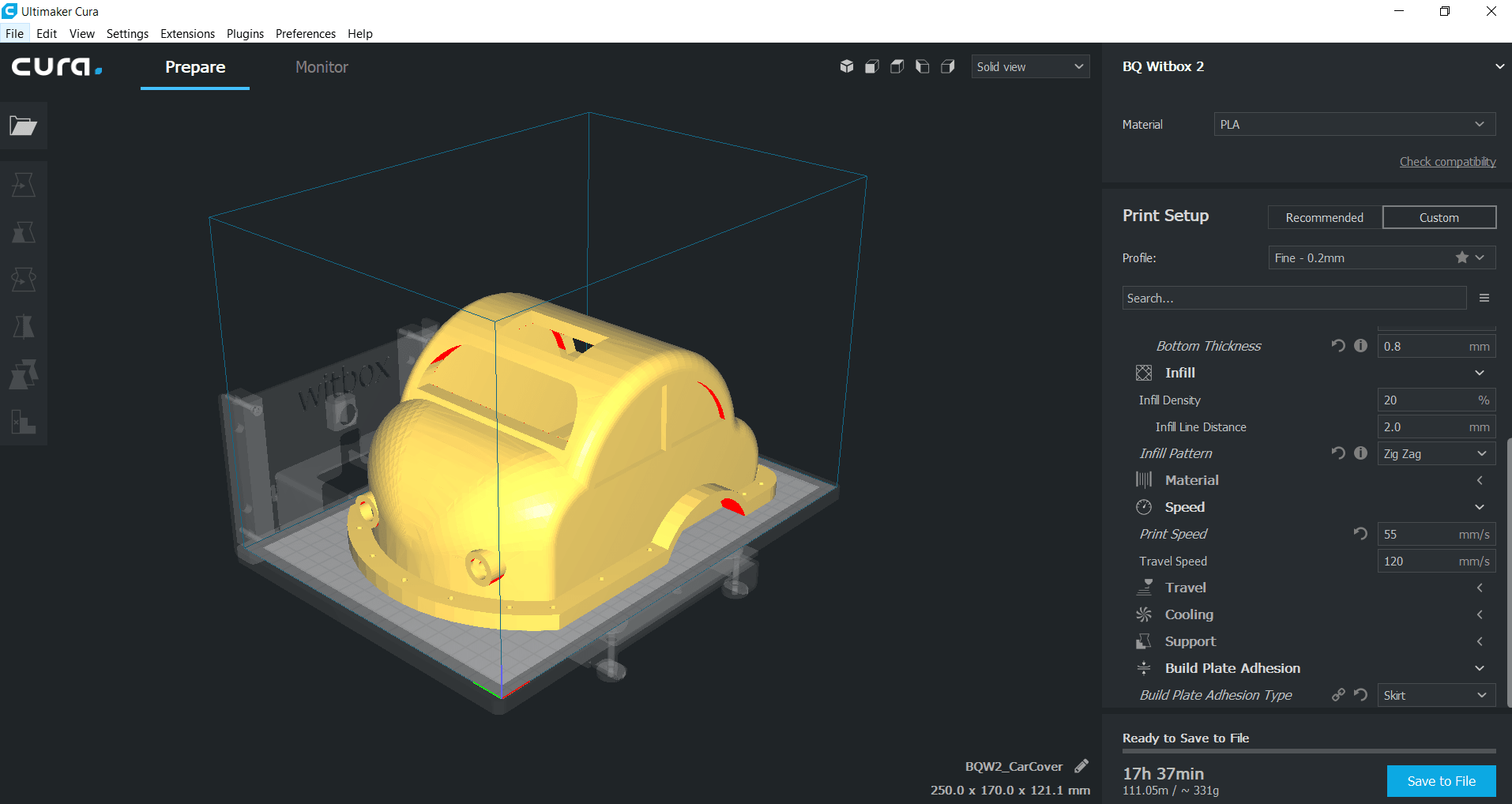The height and width of the screenshot is (804, 1512).
Task: Open the Profile Fine - 0.2mm dropdown
Action: [x=1382, y=257]
